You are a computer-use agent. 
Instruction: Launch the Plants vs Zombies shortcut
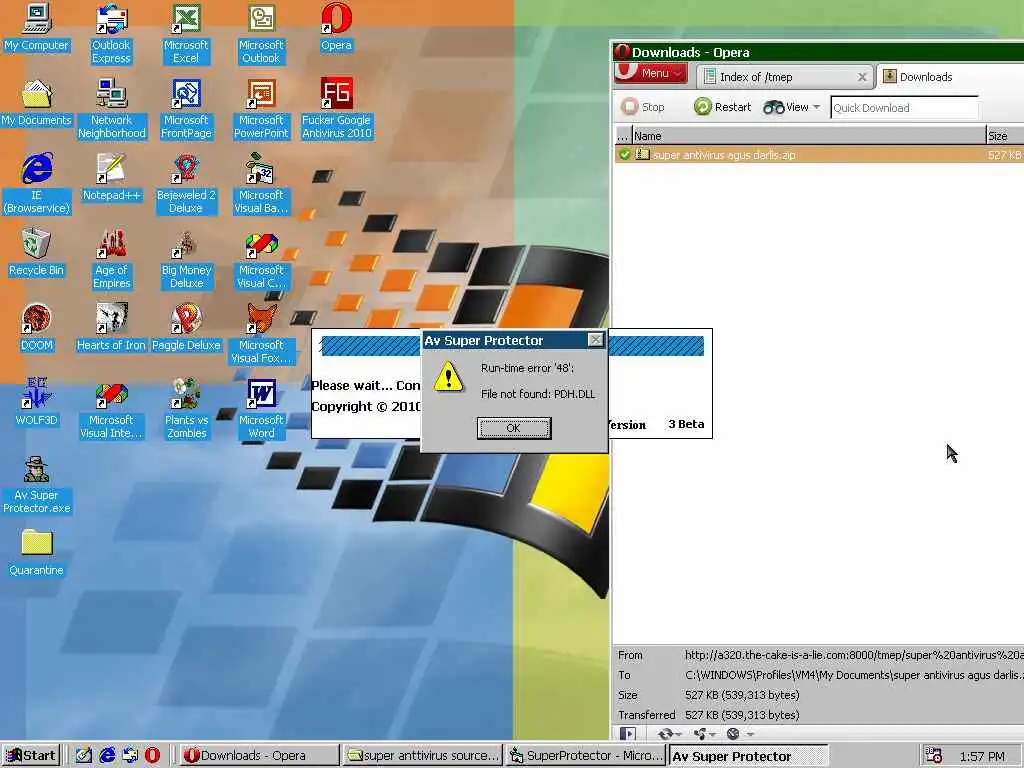(186, 409)
